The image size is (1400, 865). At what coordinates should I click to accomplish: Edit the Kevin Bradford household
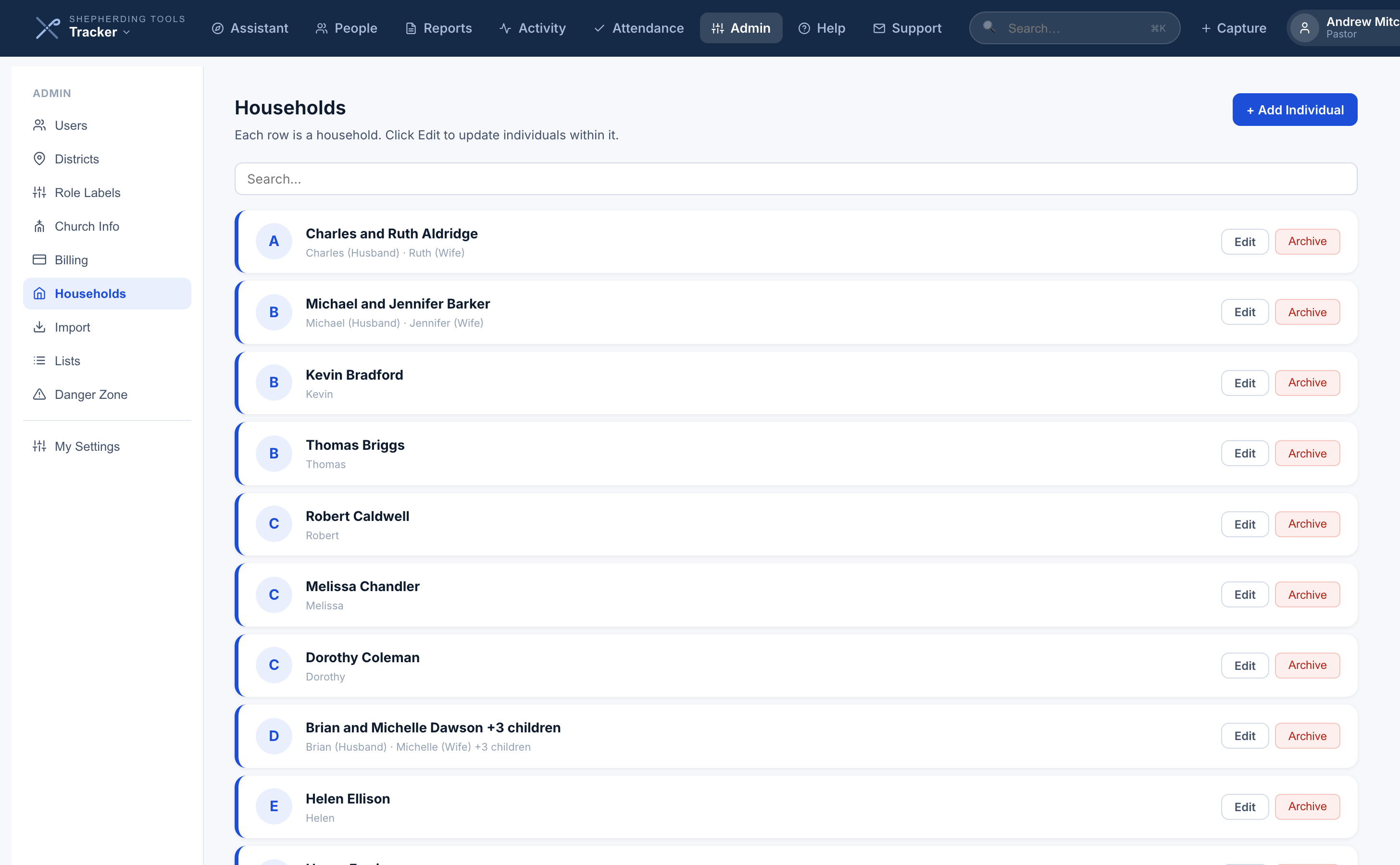[1244, 383]
